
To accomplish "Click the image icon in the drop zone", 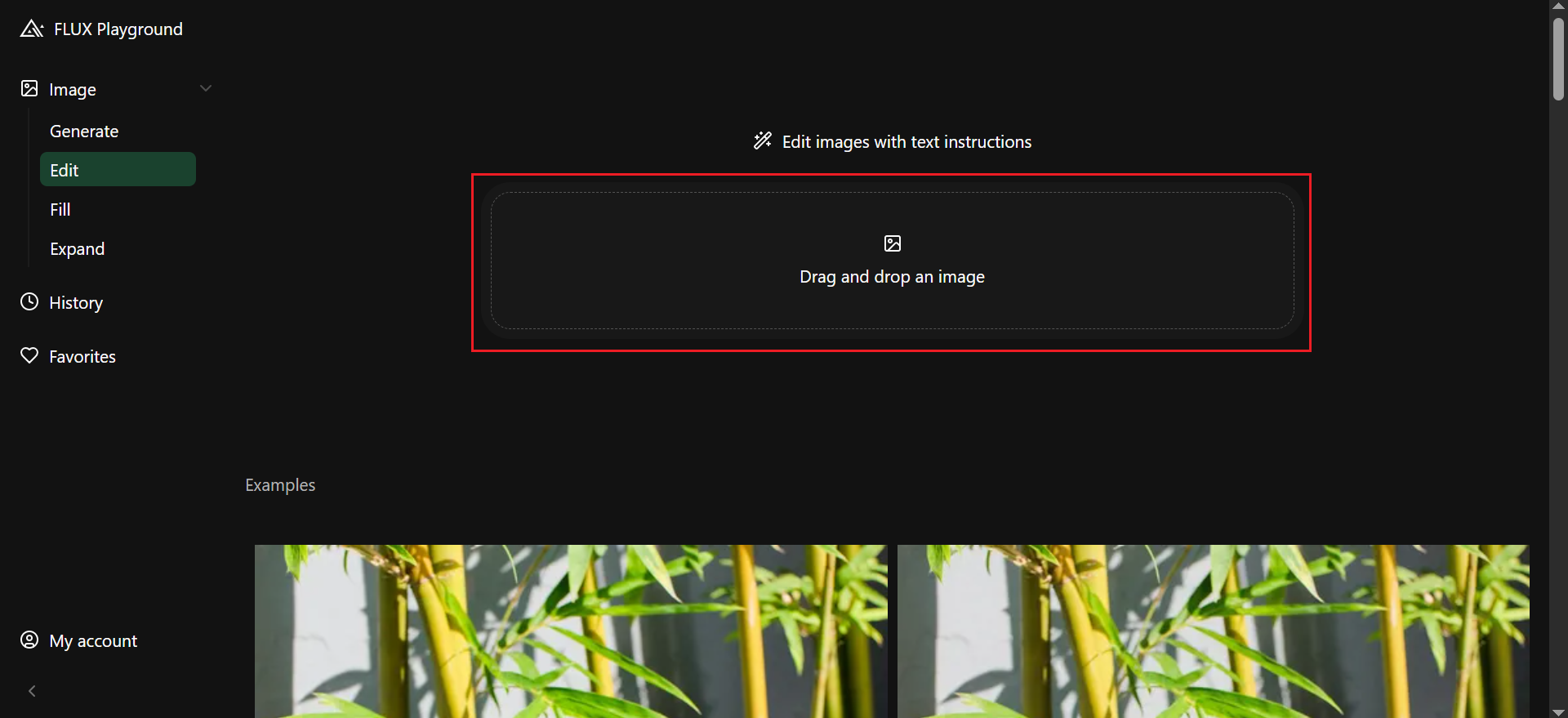I will [893, 243].
